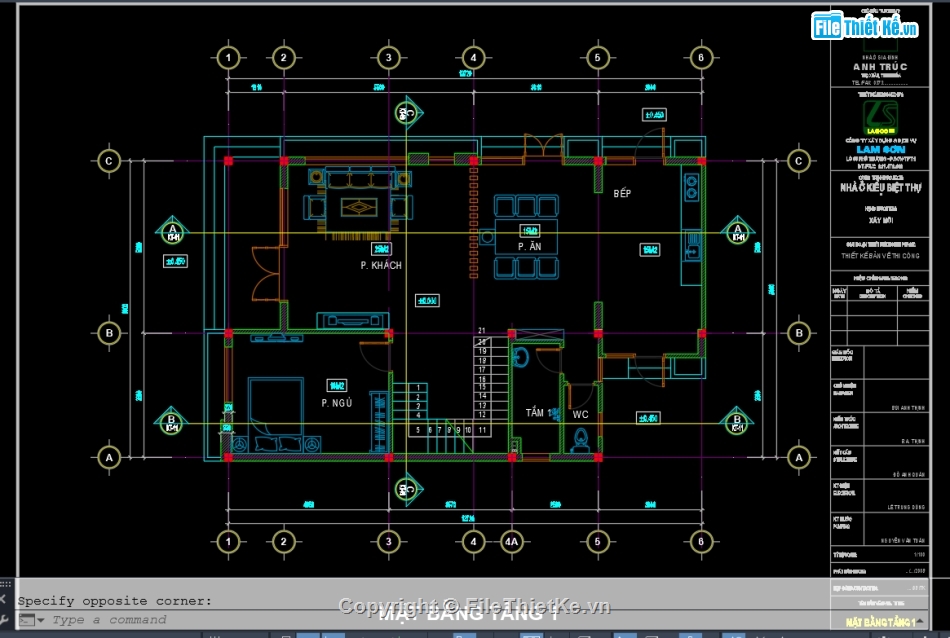The width and height of the screenshot is (950, 638).
Task: Click the command line grip handle
Action: point(5,584)
